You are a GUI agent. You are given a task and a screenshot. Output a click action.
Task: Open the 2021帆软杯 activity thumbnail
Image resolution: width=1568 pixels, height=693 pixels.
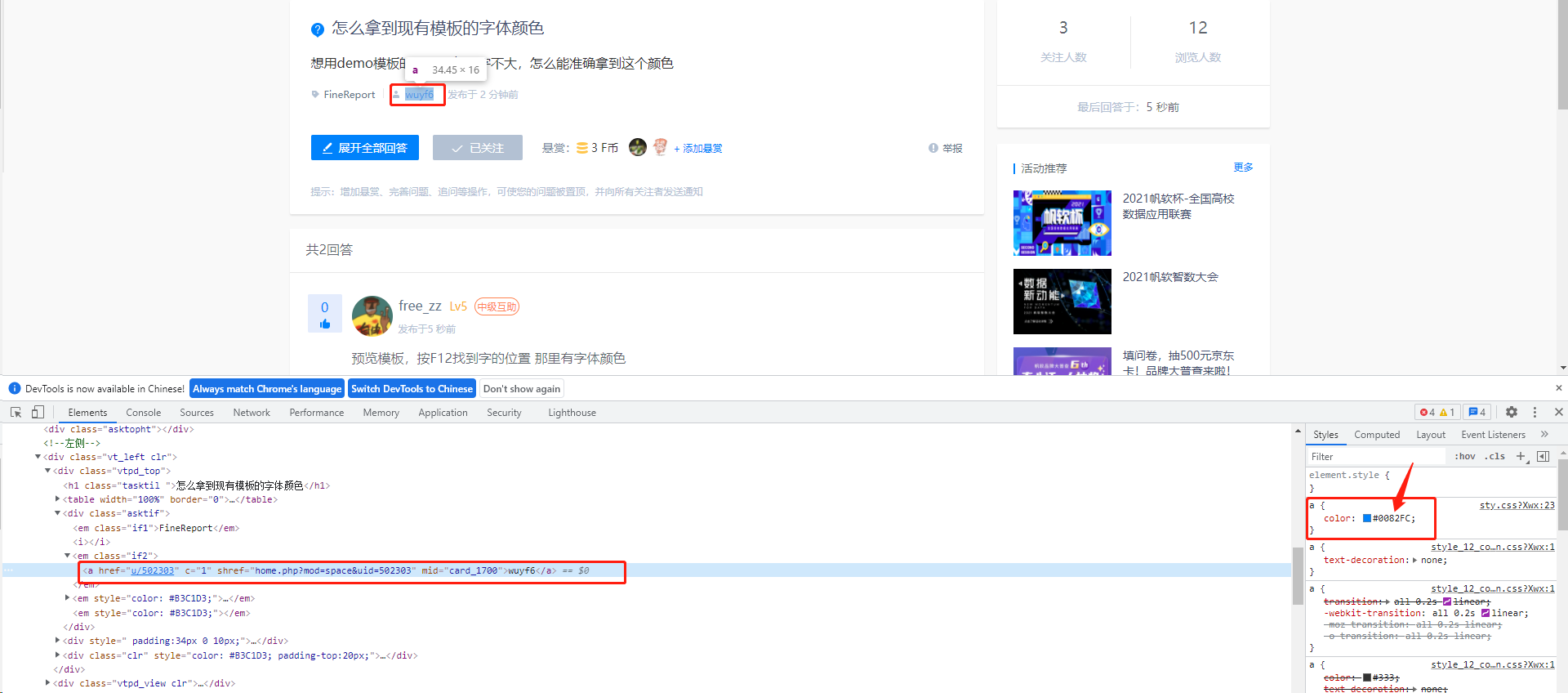(x=1062, y=223)
